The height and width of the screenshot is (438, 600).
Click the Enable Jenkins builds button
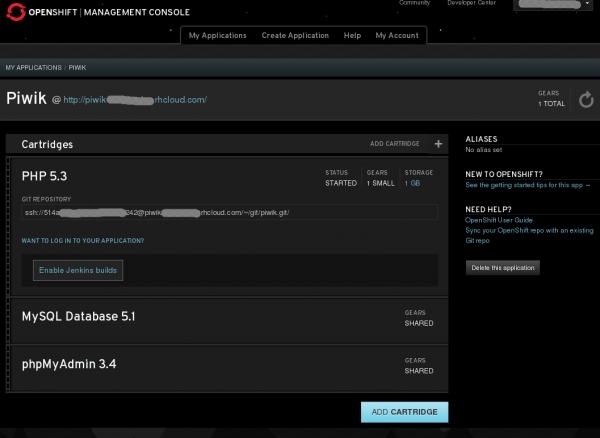tap(78, 270)
